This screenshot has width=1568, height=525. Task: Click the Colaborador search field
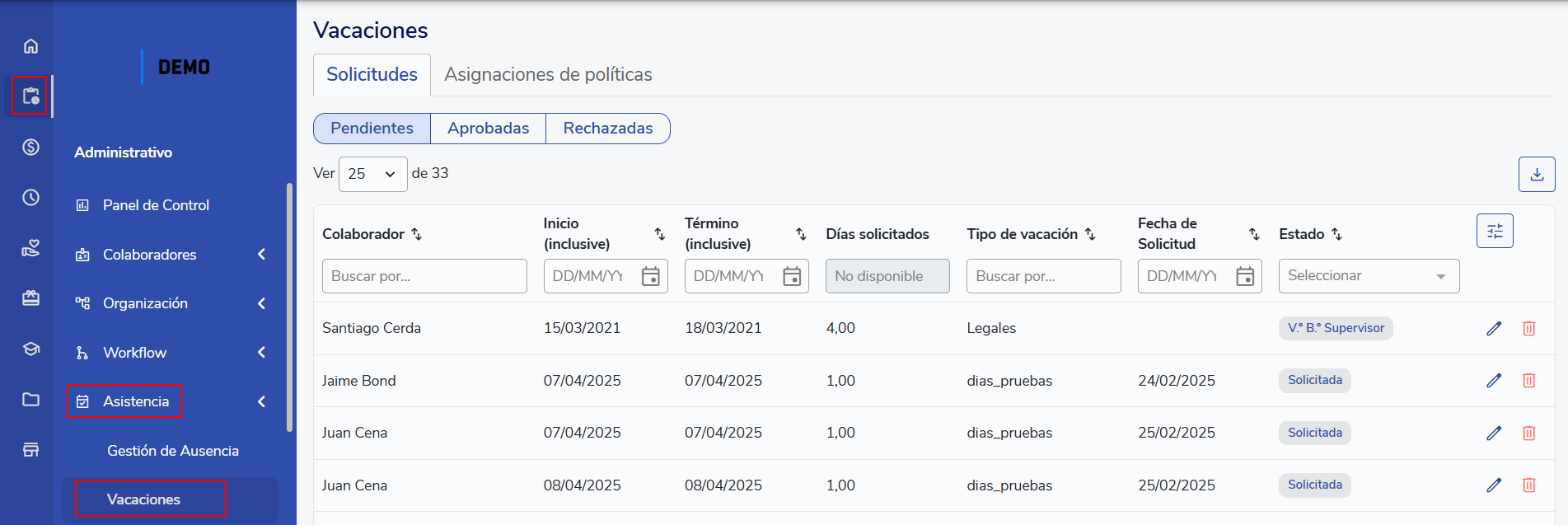(424, 276)
